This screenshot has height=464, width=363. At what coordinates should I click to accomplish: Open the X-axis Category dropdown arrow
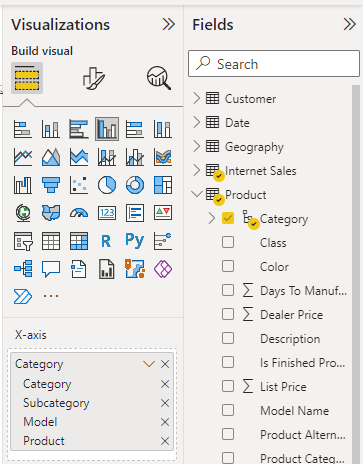point(149,364)
